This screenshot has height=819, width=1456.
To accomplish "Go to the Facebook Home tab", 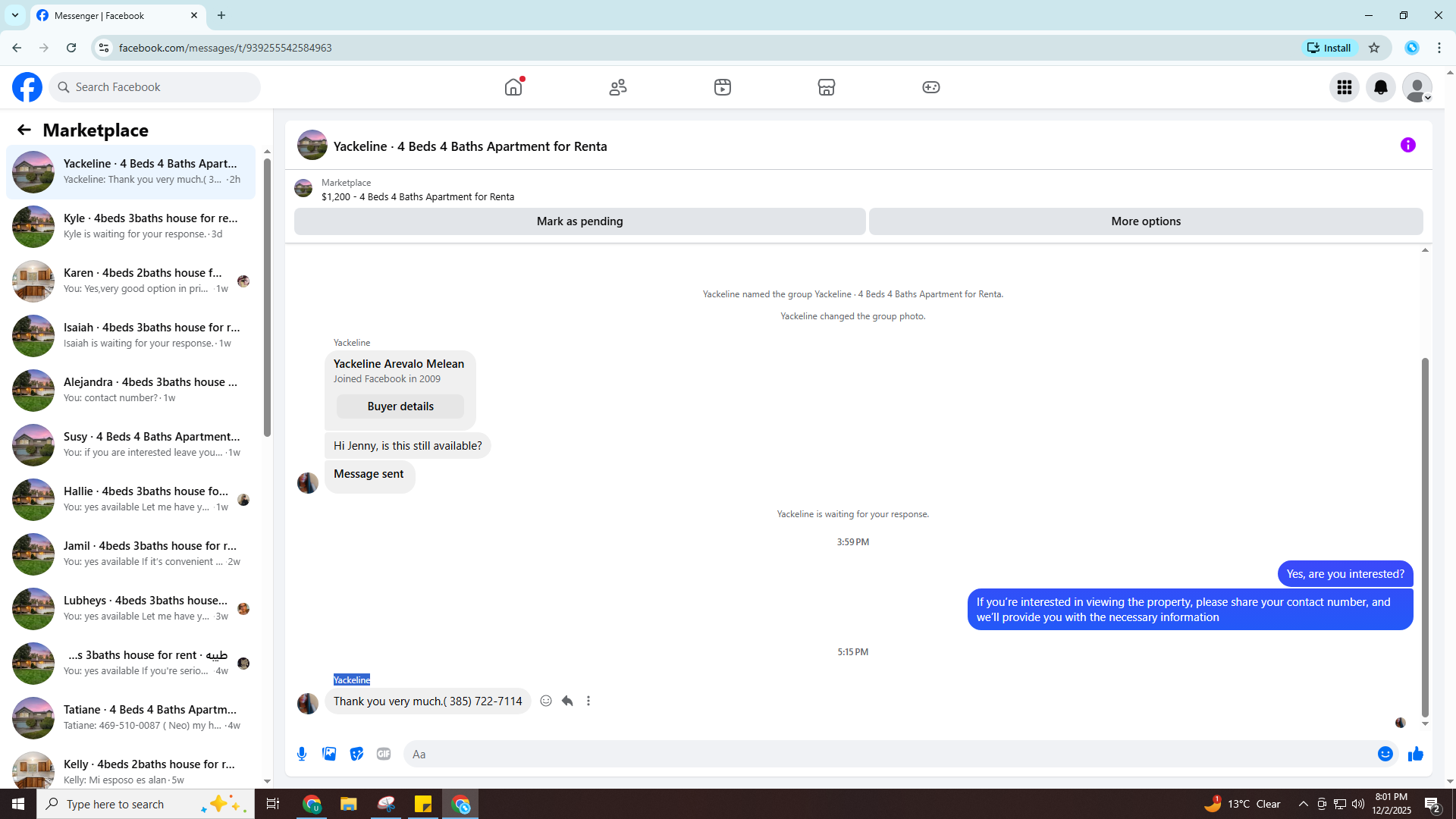I will [x=513, y=87].
